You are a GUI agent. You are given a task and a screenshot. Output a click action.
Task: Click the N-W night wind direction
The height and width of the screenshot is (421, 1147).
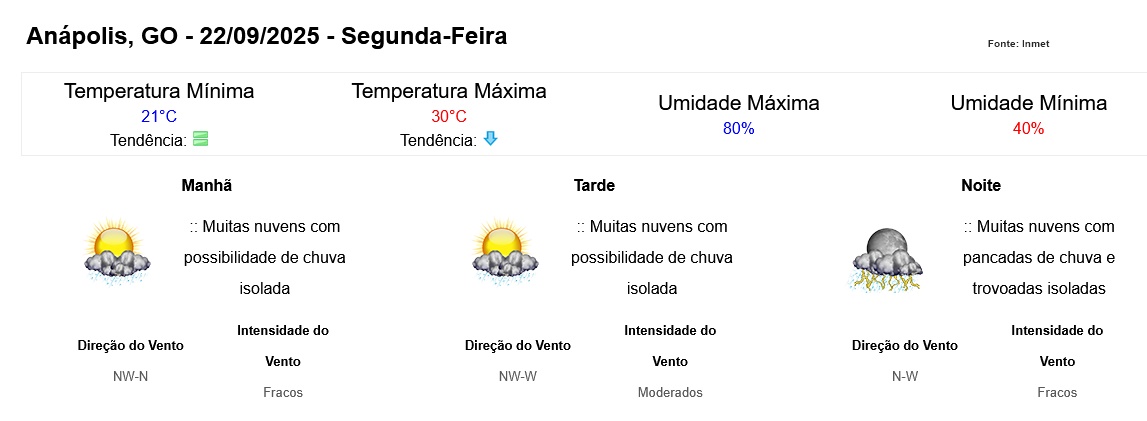coord(905,376)
